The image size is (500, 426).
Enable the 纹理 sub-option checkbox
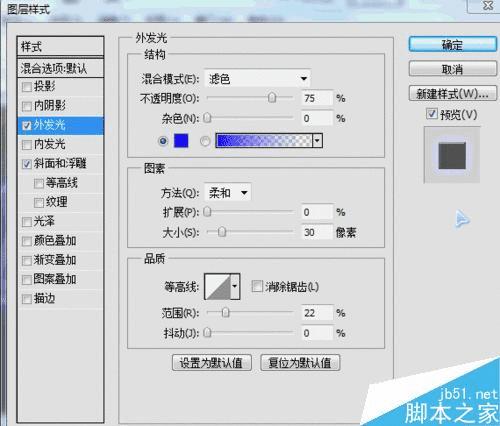(x=39, y=203)
